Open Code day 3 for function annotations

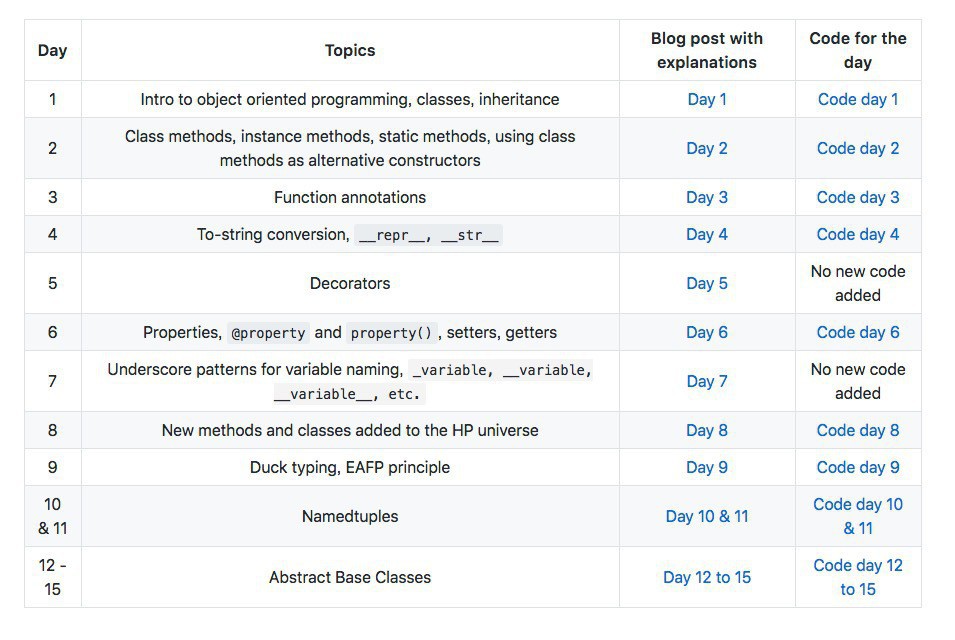[857, 197]
